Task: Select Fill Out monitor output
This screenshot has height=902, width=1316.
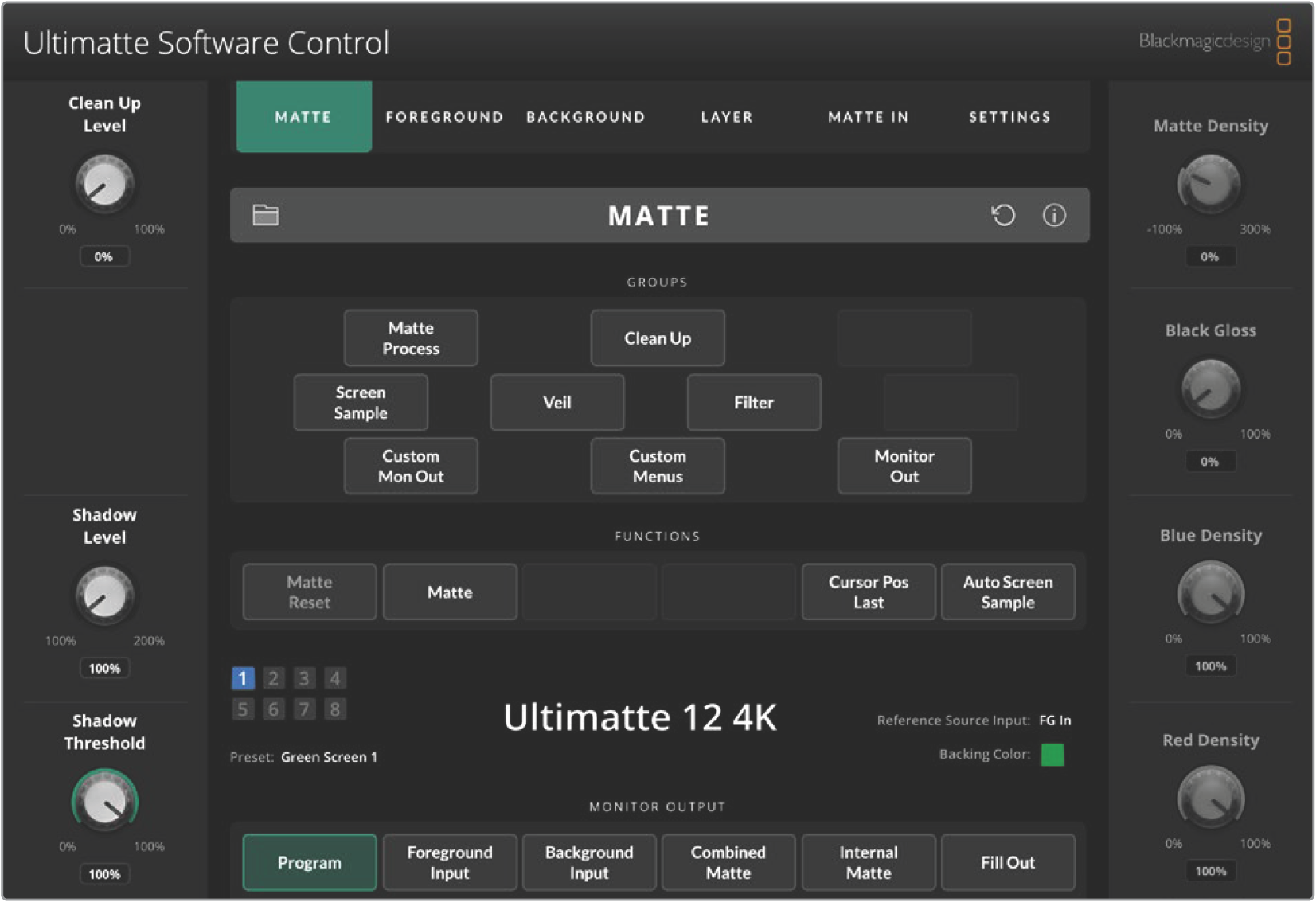Action: pos(1008,862)
